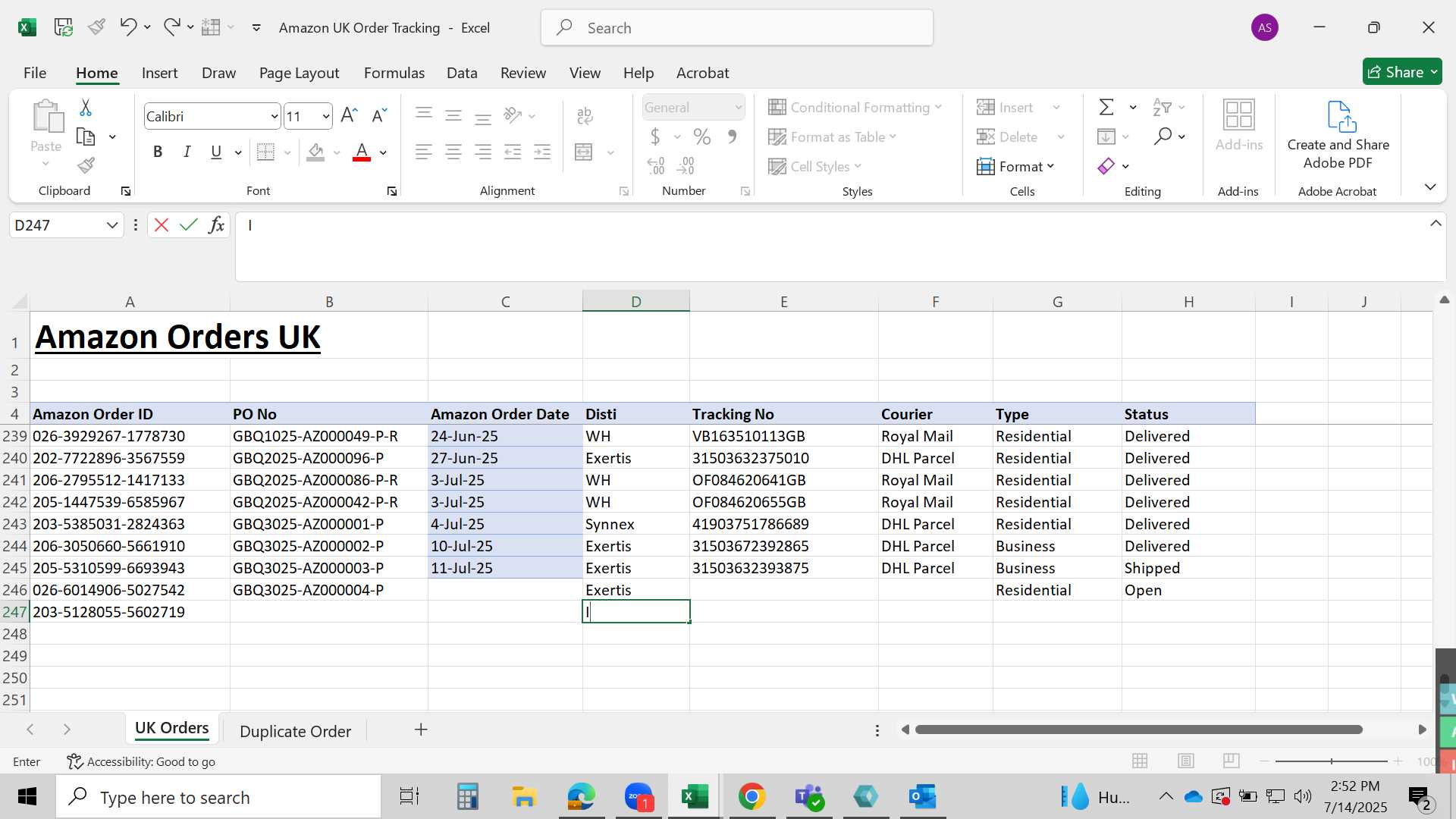Image resolution: width=1456 pixels, height=819 pixels.
Task: Toggle Underline formatting
Action: pyautogui.click(x=216, y=152)
